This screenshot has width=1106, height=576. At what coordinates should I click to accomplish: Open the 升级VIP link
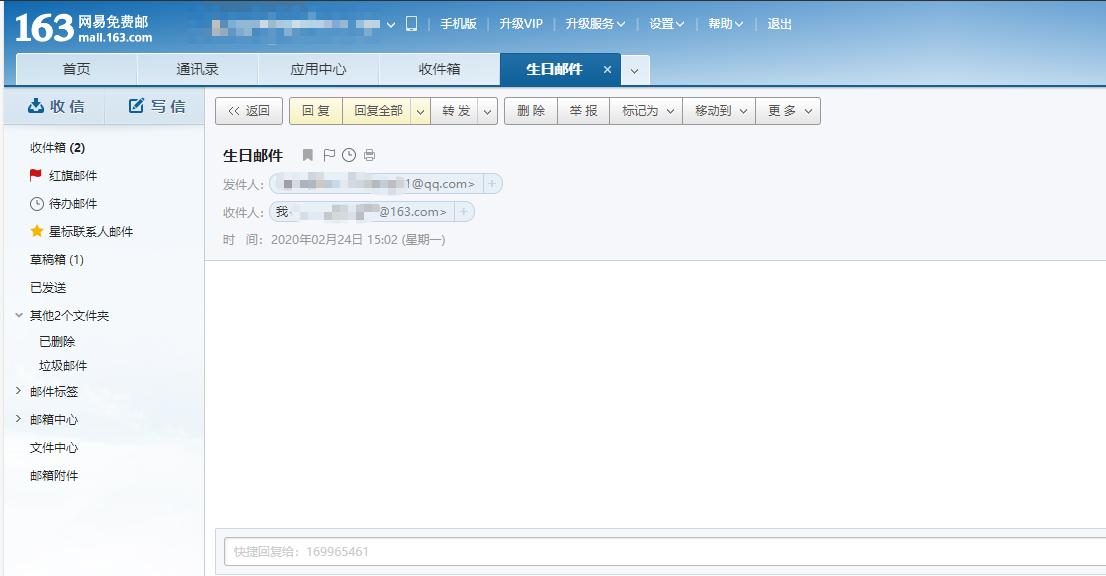tap(521, 24)
